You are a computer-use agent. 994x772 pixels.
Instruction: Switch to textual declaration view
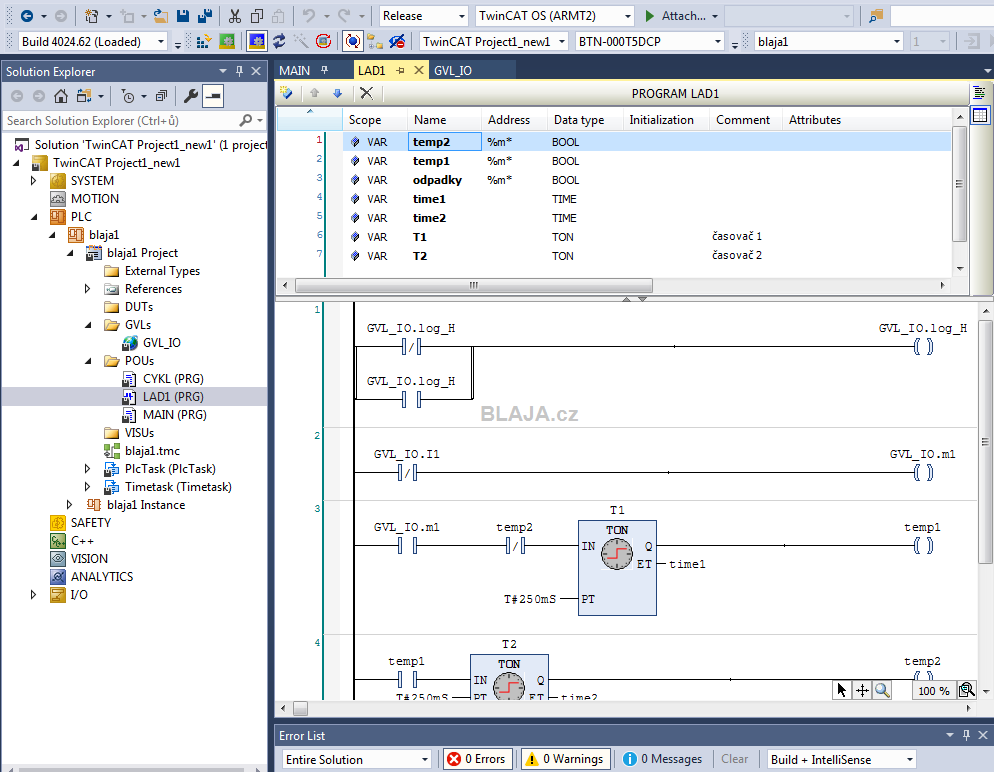980,93
